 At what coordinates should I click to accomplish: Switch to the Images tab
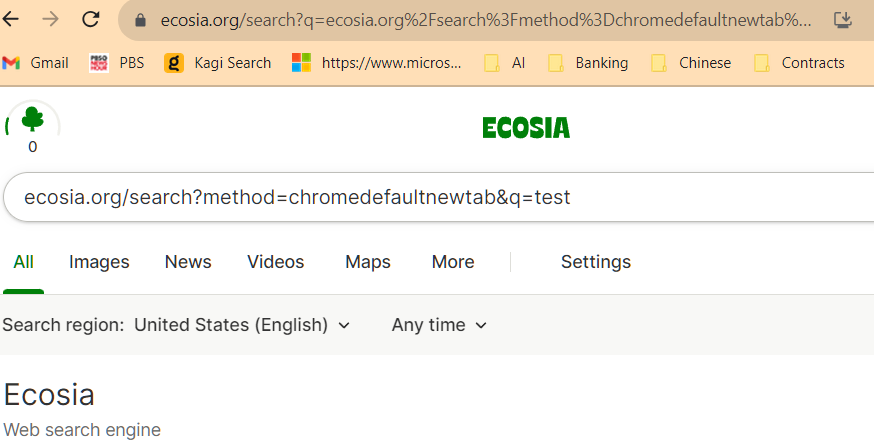pos(99,262)
